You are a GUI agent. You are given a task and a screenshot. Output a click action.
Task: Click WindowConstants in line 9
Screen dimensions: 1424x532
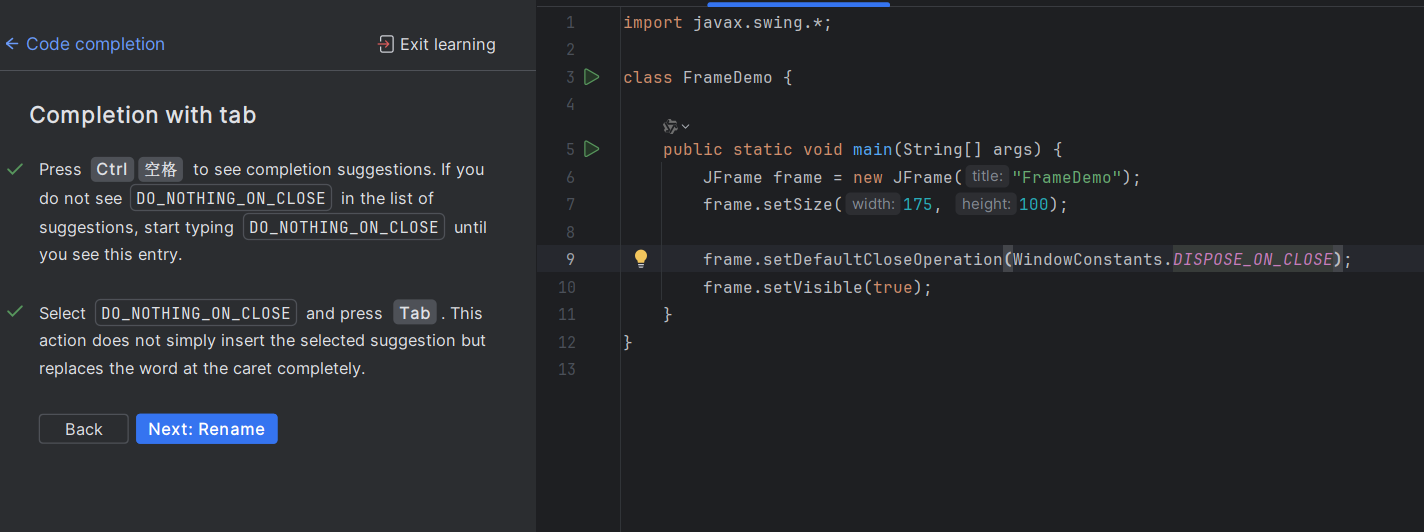1087,259
